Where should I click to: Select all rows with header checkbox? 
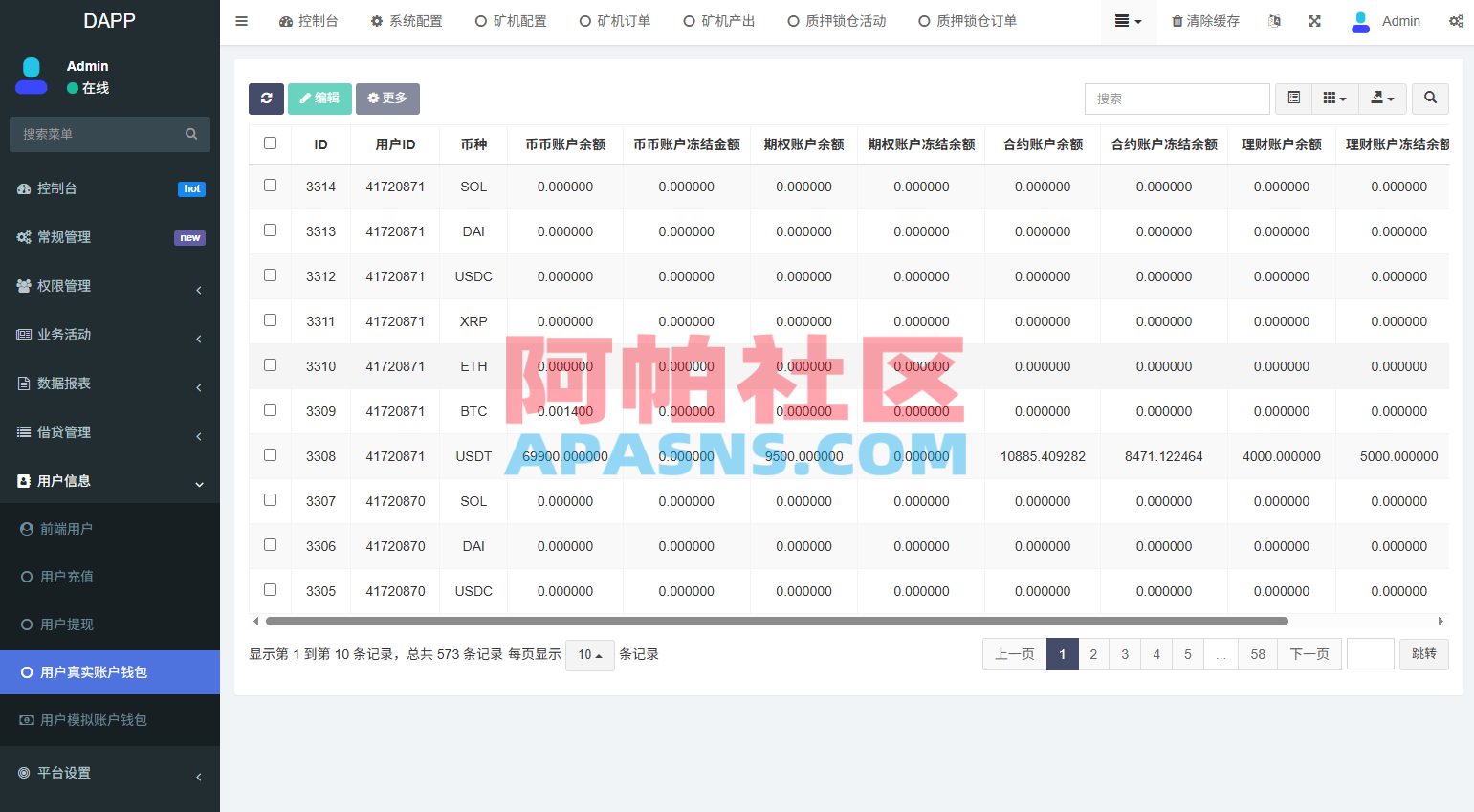tap(271, 143)
